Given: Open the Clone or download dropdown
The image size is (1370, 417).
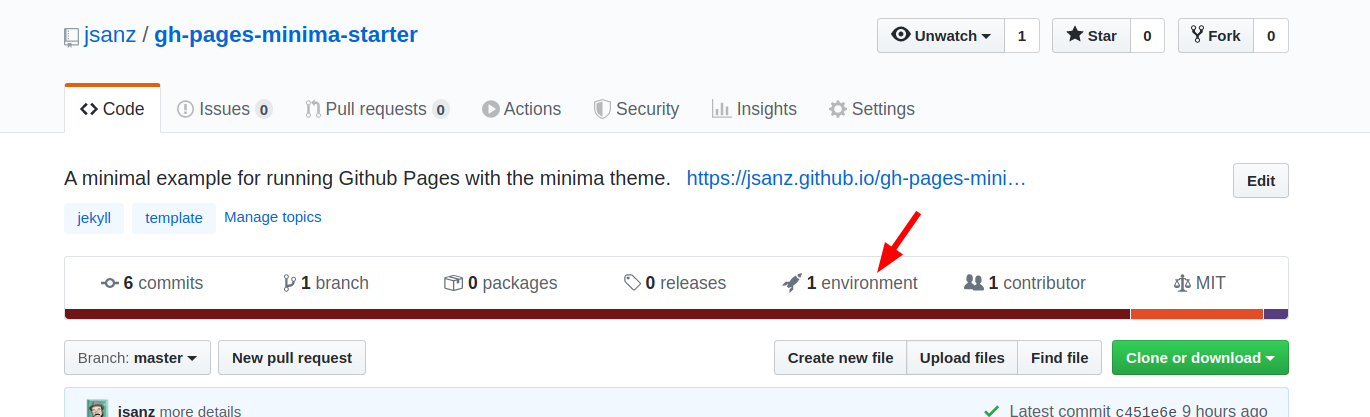Looking at the screenshot, I should point(1200,358).
